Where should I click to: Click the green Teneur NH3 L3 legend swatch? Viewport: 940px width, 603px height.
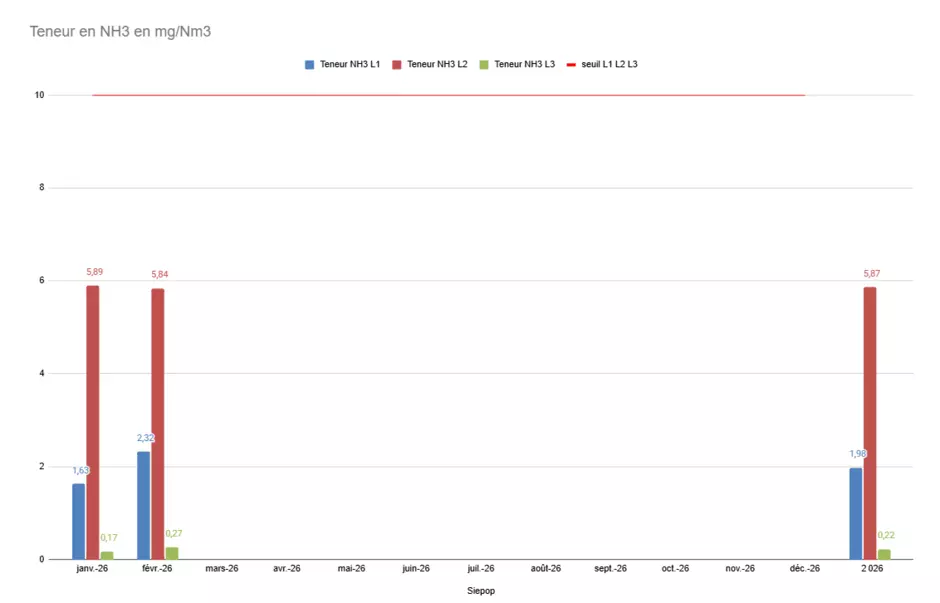point(484,64)
